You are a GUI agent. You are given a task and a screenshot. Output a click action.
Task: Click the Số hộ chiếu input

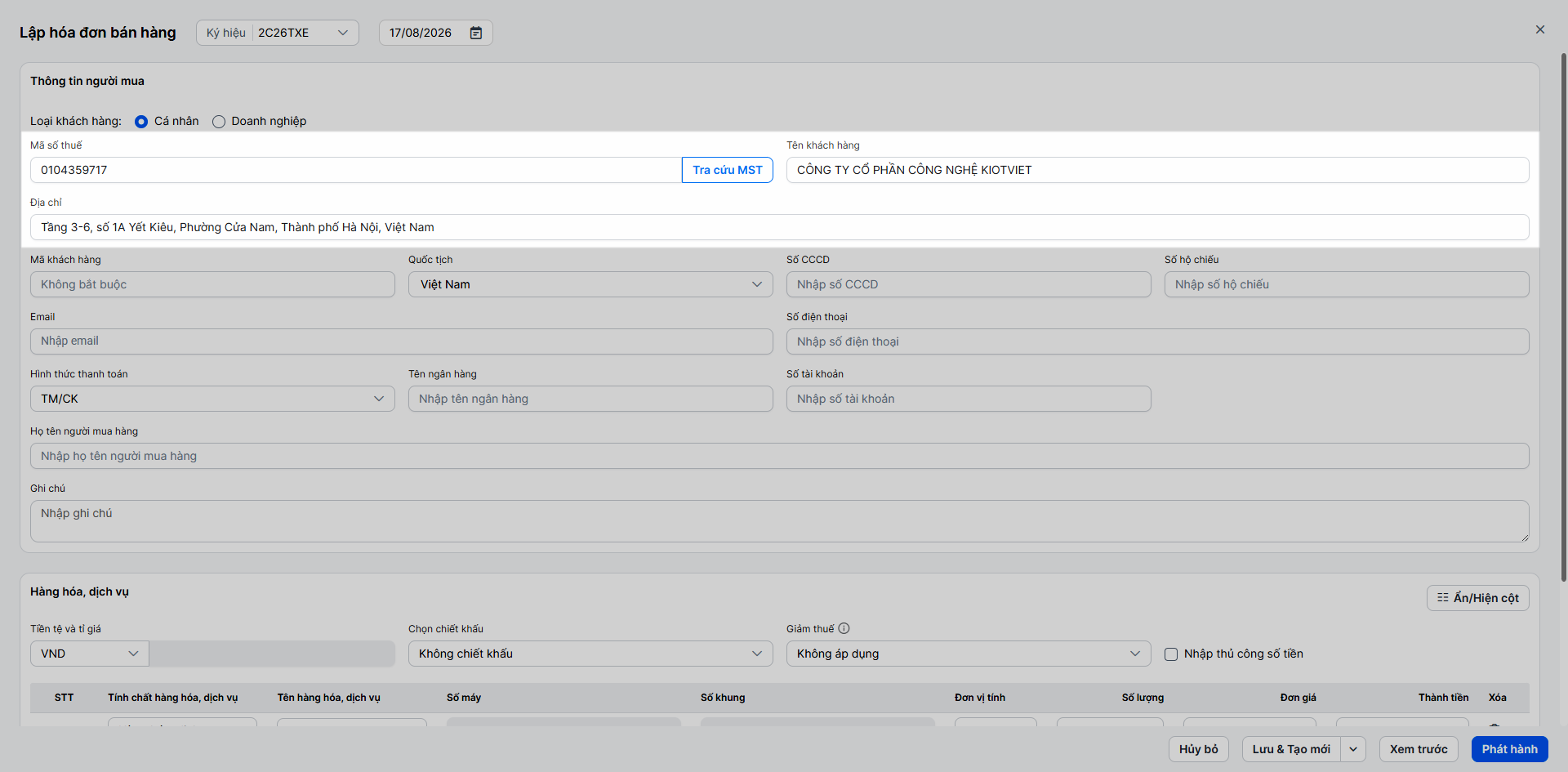point(1347,284)
